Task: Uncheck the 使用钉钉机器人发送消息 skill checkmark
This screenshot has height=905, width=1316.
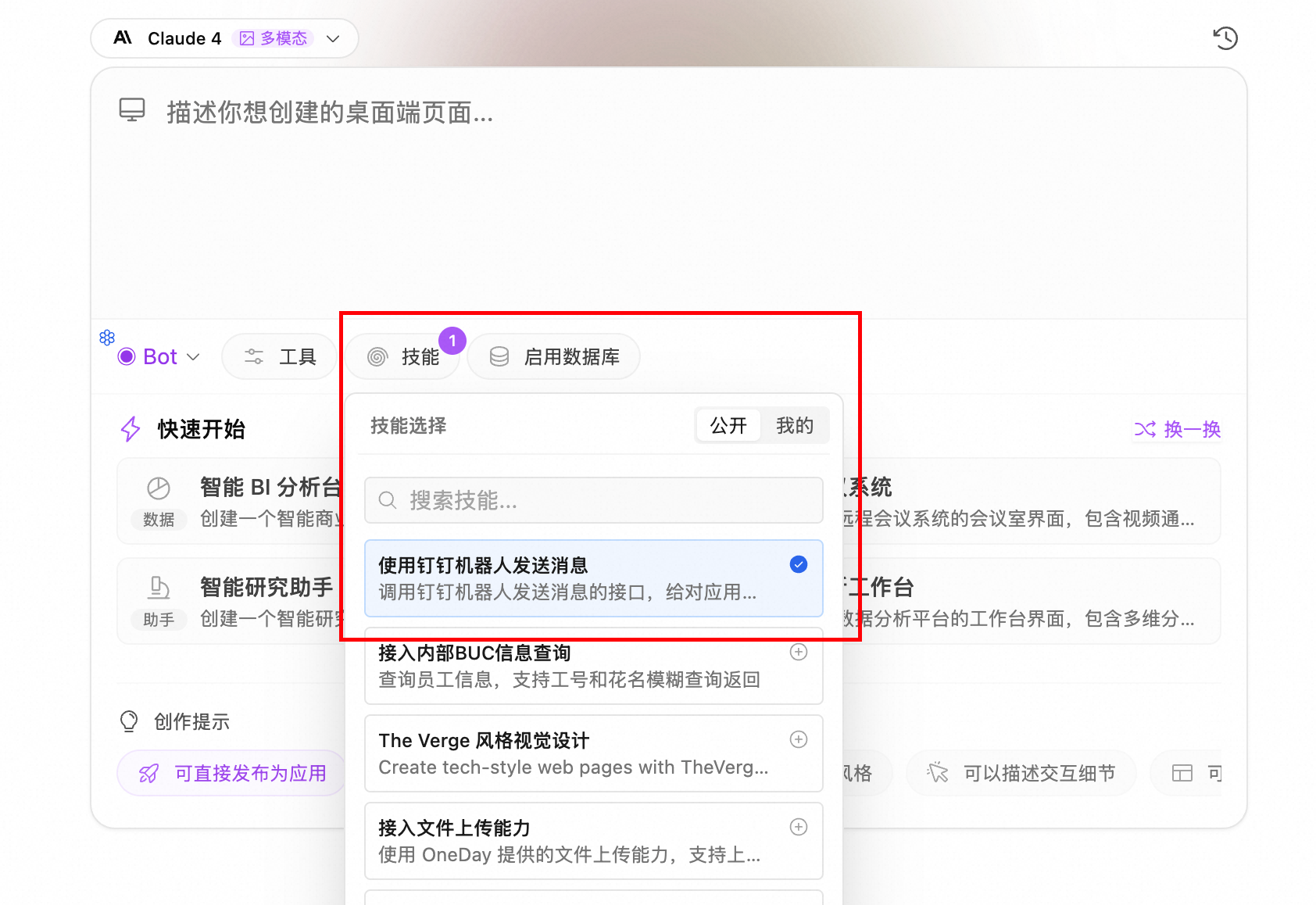Action: (x=799, y=564)
